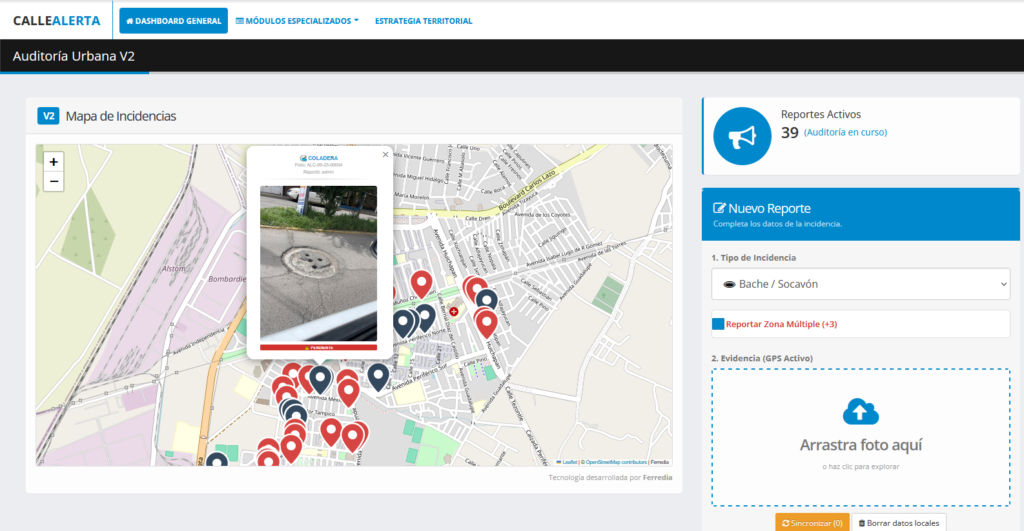Click the Sincronizar (0) button
The height and width of the screenshot is (531, 1024).
[x=812, y=523]
